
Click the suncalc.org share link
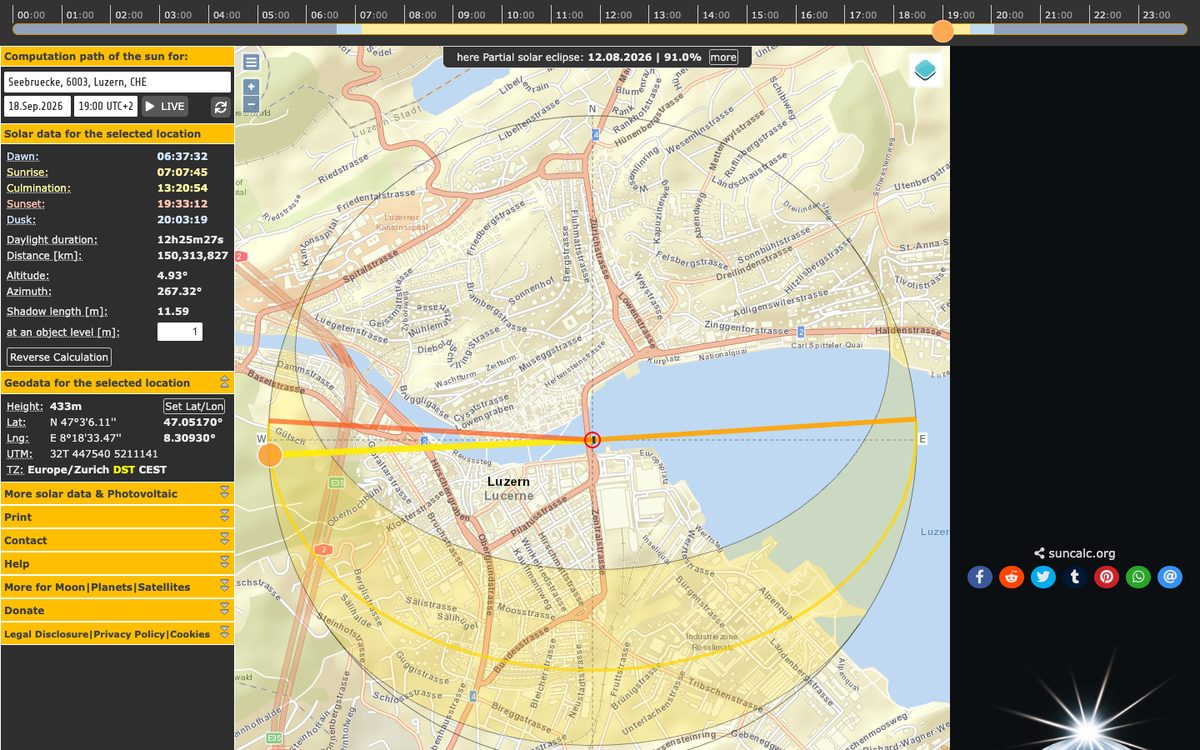click(1075, 553)
